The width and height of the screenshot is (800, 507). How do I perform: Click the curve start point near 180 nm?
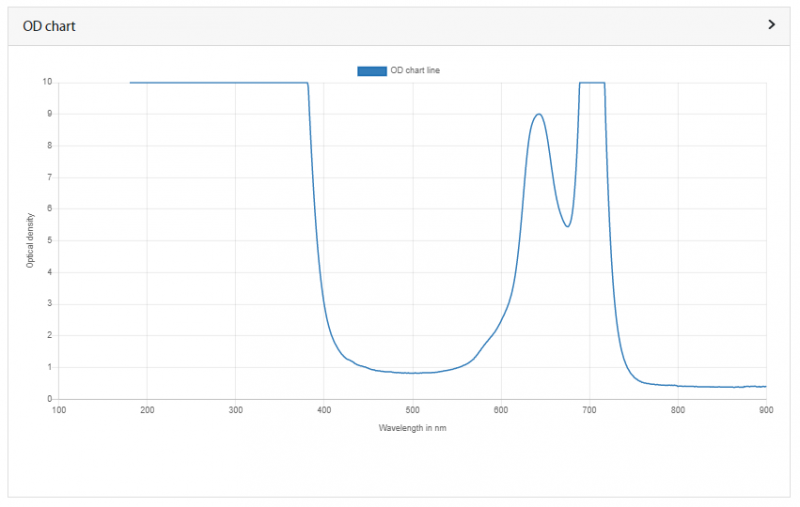131,83
